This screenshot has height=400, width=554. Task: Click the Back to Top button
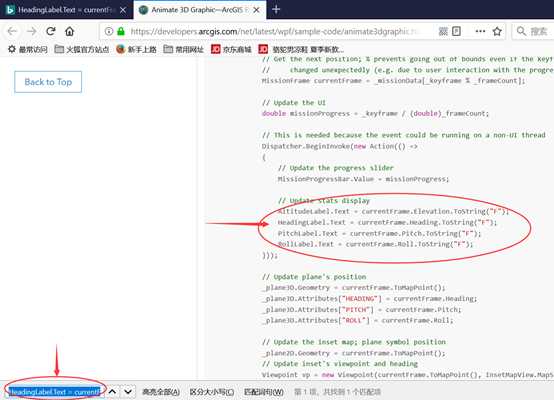48,82
